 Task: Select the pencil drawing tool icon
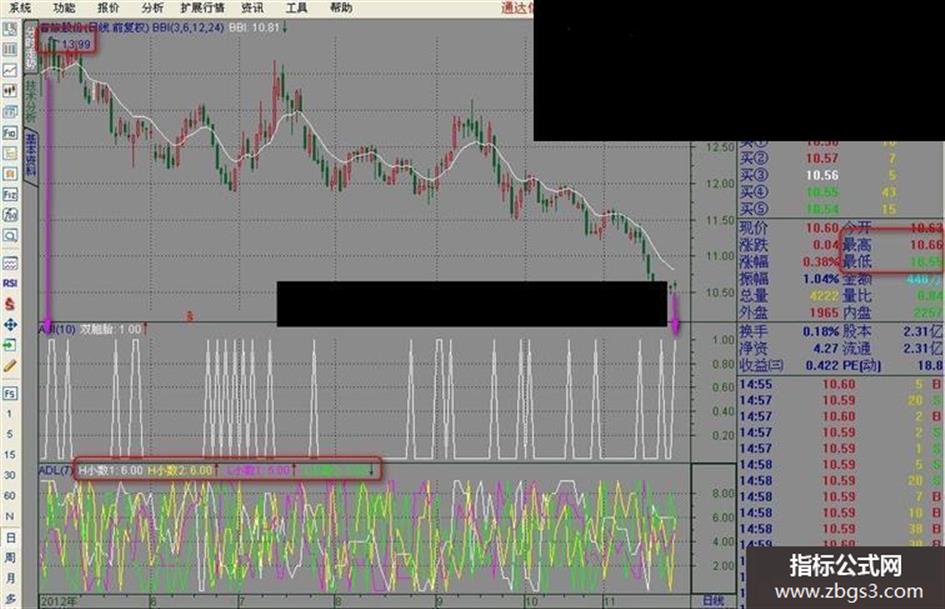point(10,365)
